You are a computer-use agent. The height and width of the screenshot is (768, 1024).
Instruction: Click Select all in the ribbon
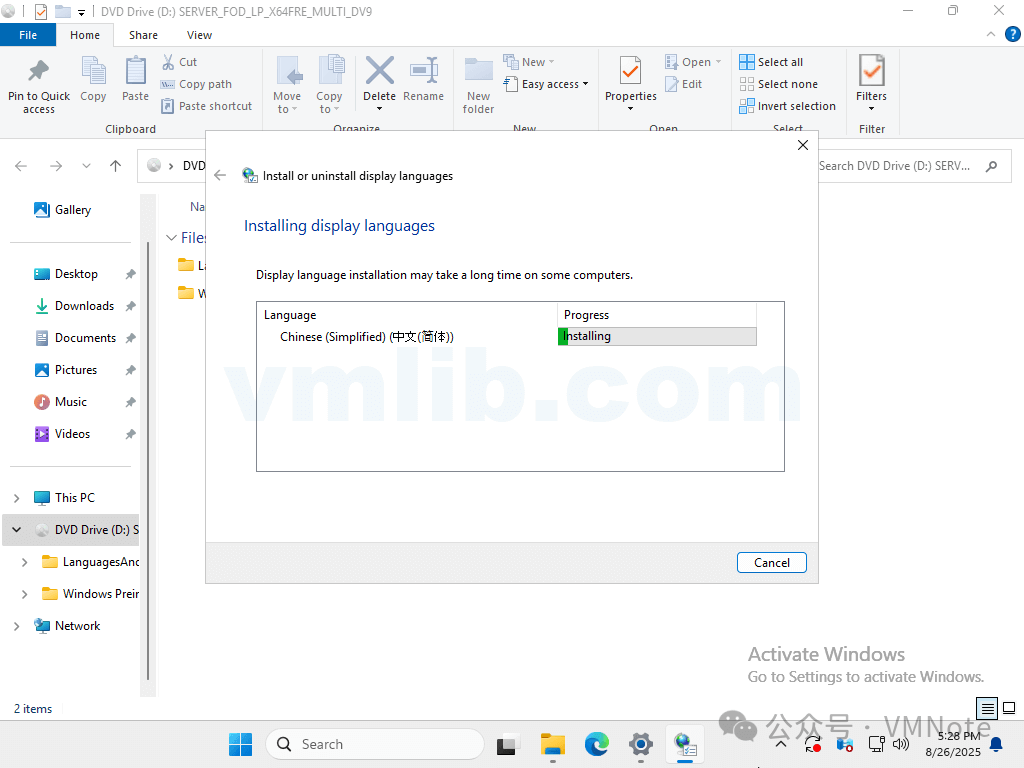tap(771, 62)
